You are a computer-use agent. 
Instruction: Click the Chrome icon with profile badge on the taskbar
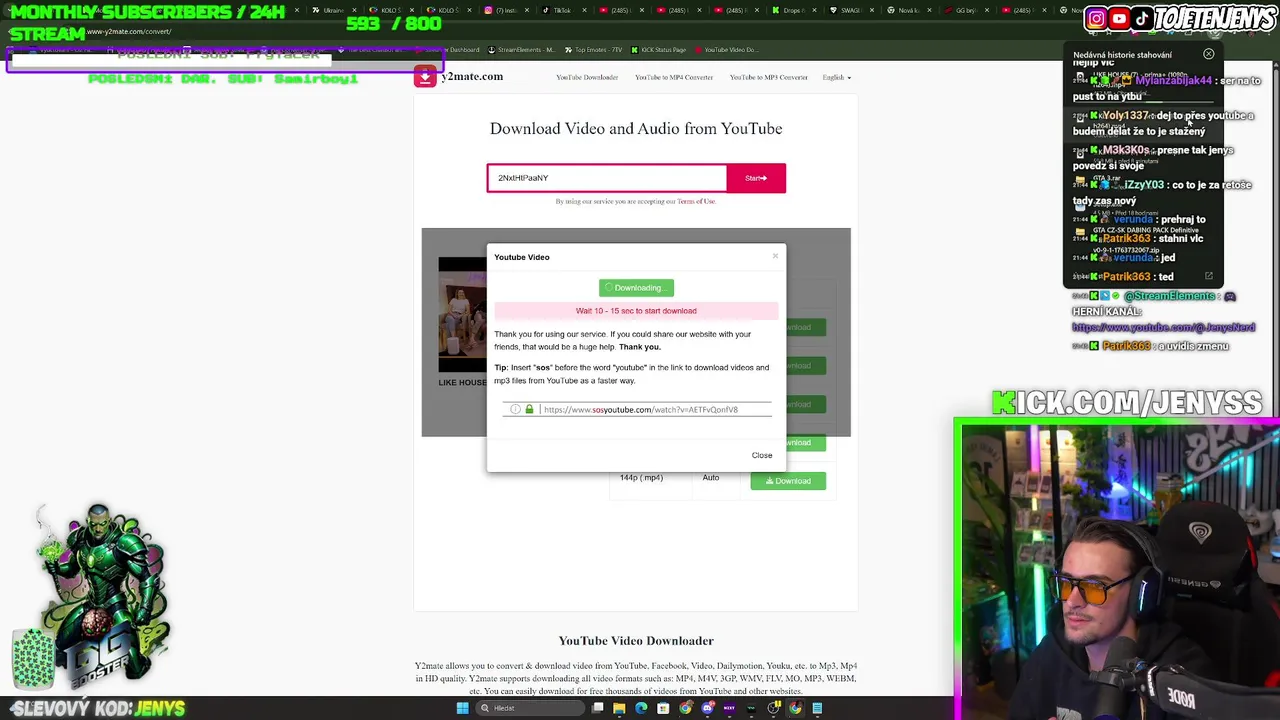(685, 708)
